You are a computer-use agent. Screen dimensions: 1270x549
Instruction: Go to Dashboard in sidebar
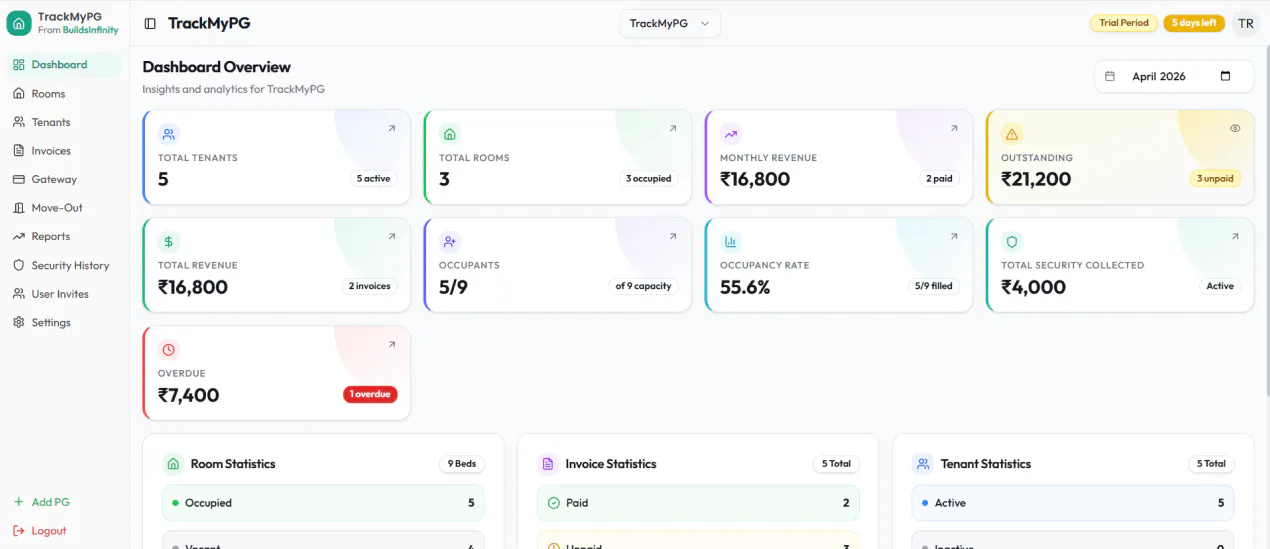point(64,65)
